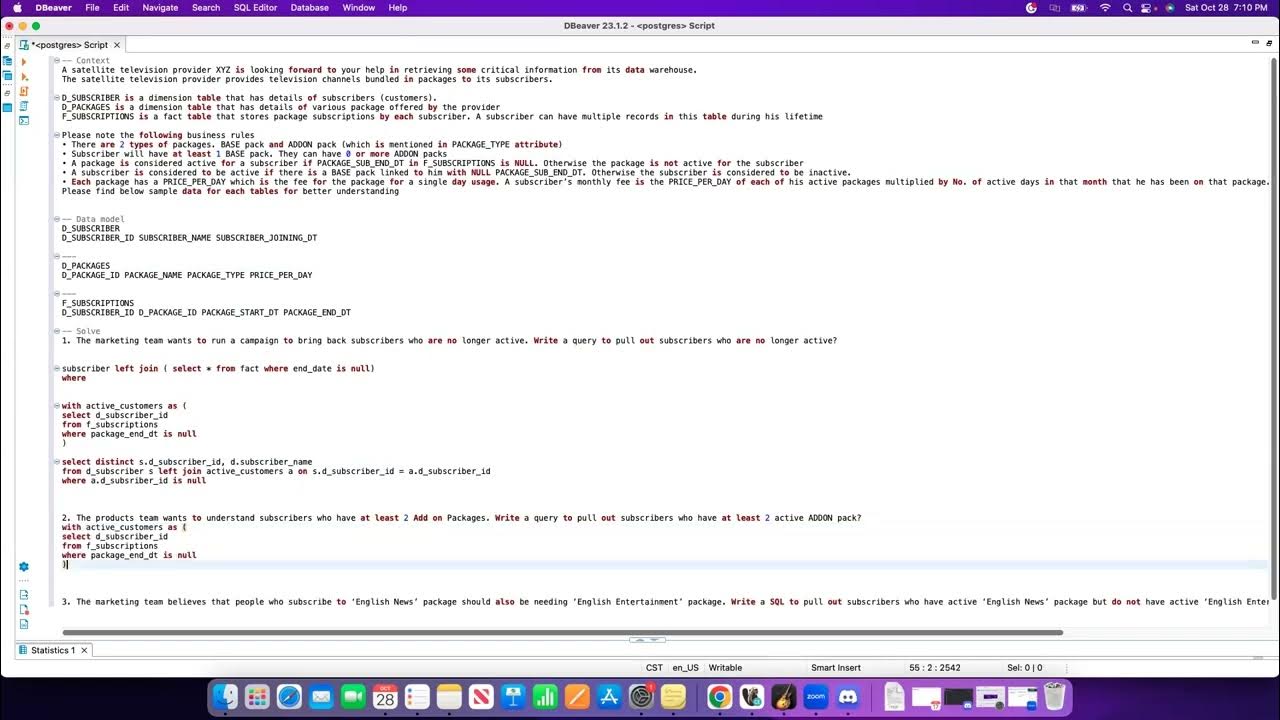Collapse the Context comment fold marker
Viewport: 1280px width, 720px height.
click(x=57, y=61)
